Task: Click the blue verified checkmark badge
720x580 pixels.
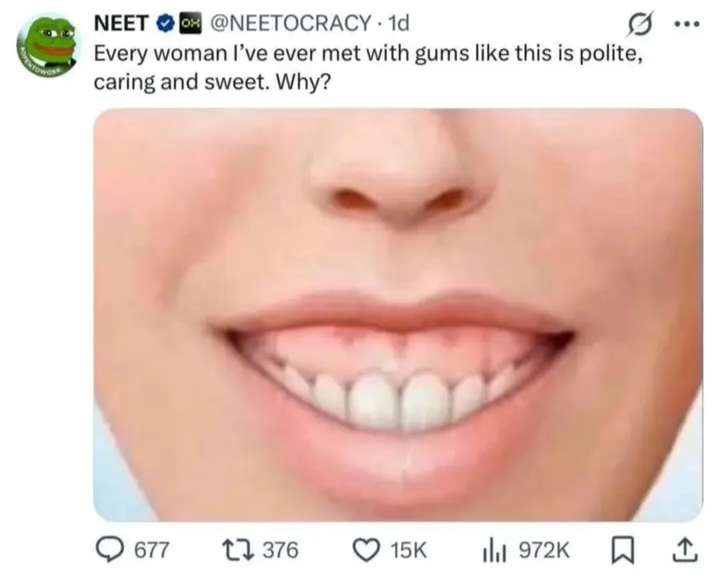Action: click(165, 23)
